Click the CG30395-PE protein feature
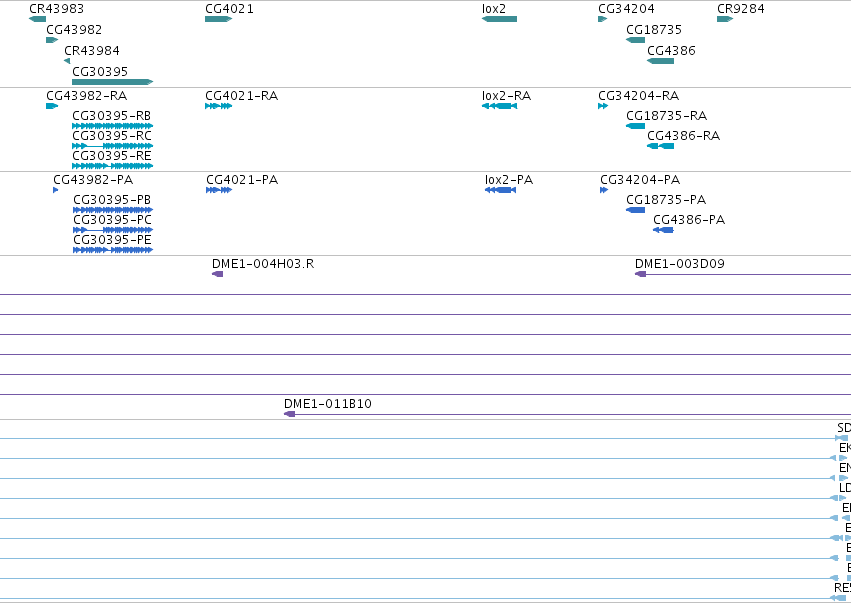Screen dimensions: 851x603 (x=113, y=250)
